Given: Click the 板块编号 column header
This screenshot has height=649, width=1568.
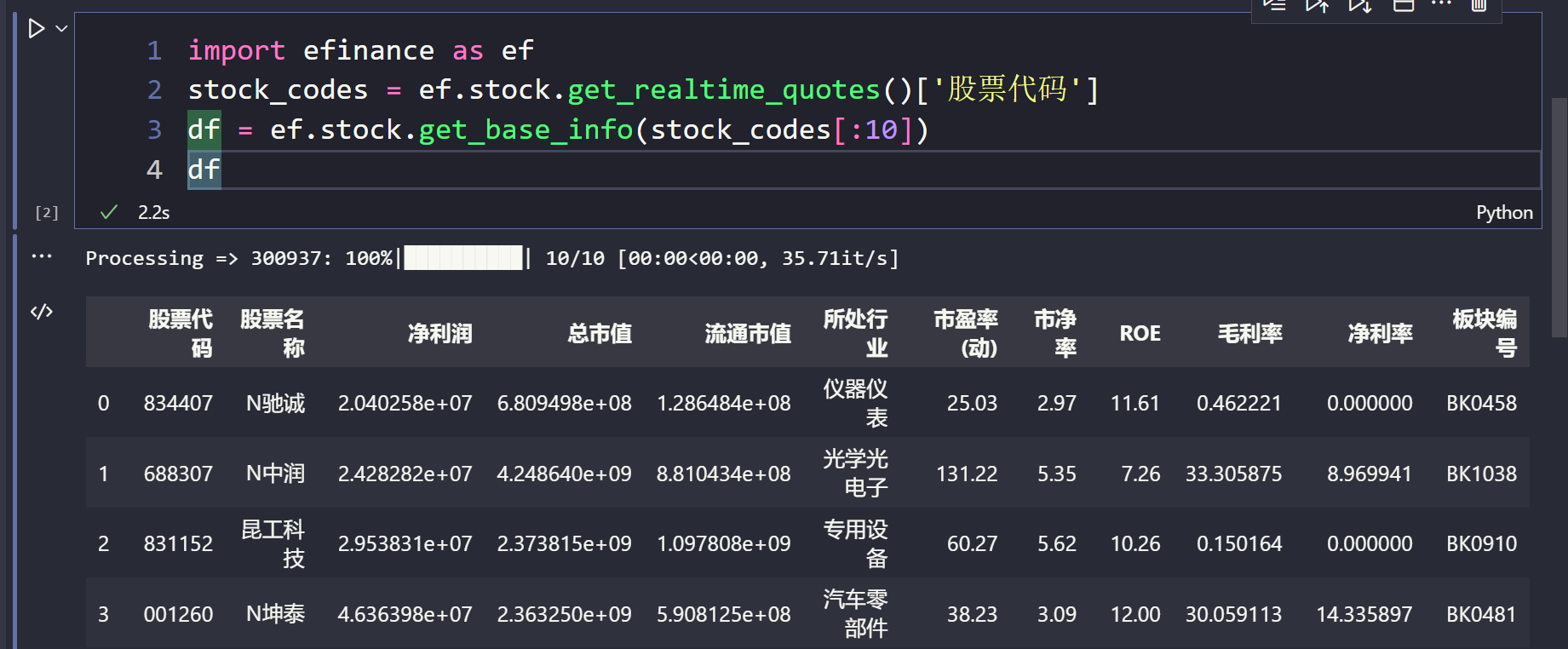Looking at the screenshot, I should click(x=1485, y=333).
